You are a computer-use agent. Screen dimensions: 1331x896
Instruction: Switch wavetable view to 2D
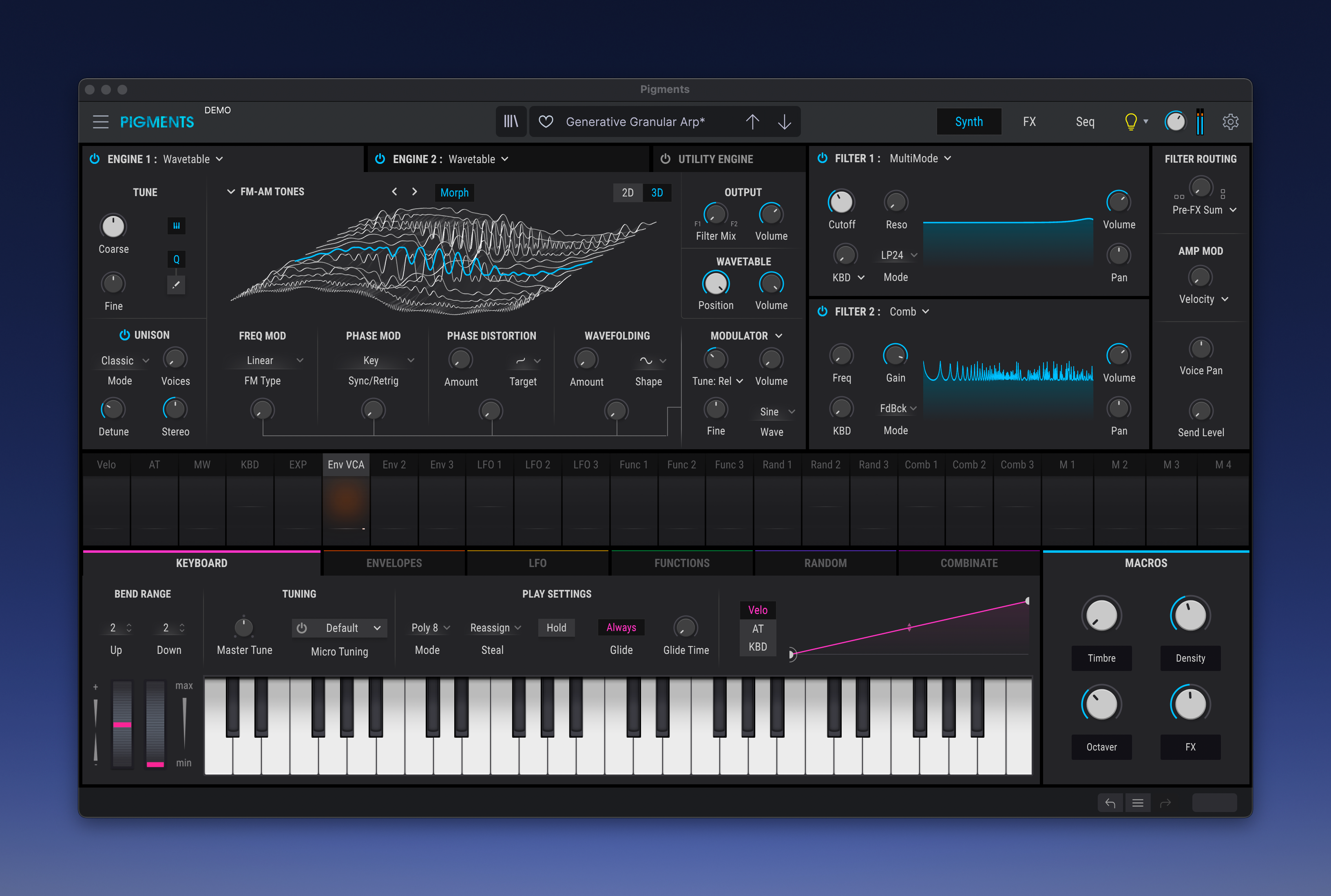coord(628,192)
